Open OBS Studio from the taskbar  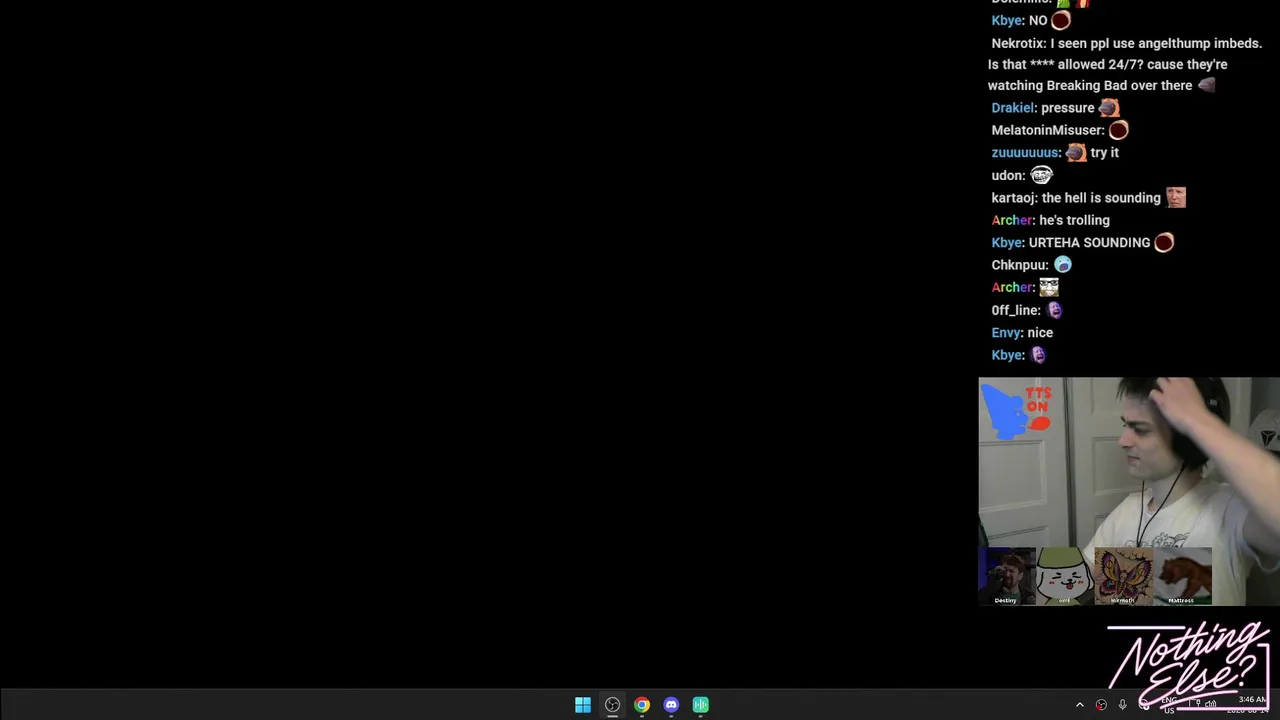coord(612,705)
